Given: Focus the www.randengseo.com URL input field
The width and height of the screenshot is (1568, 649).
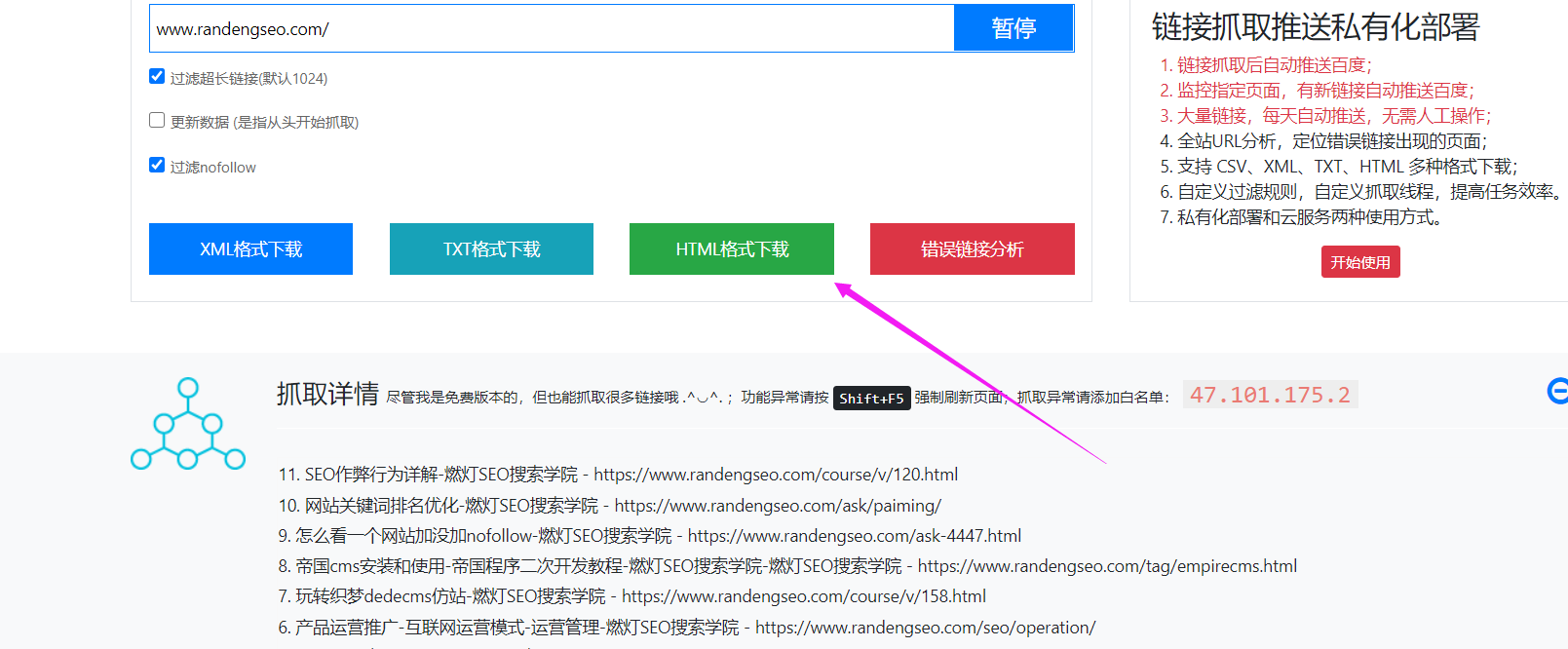Looking at the screenshot, I should click(551, 29).
